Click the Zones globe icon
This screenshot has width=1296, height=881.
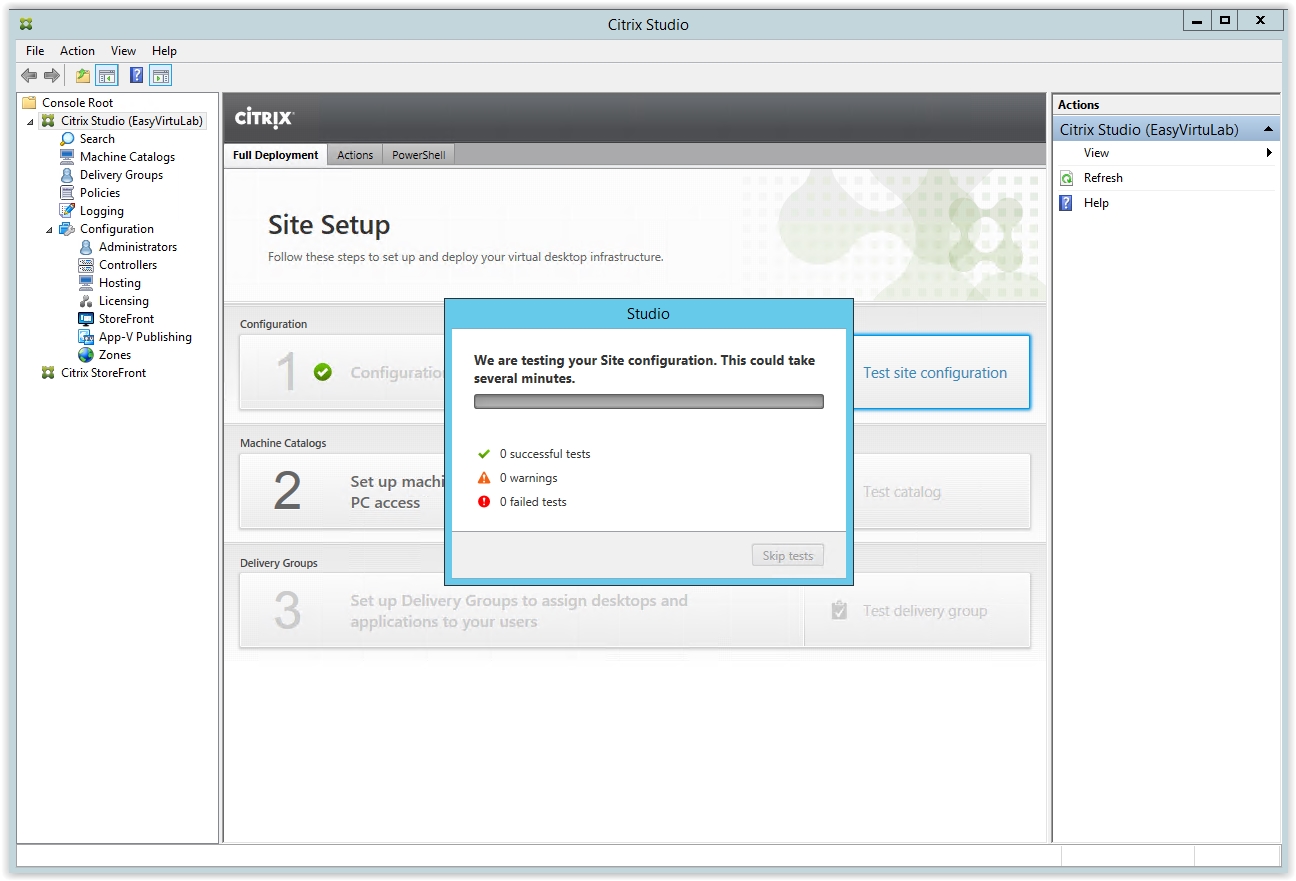point(86,355)
